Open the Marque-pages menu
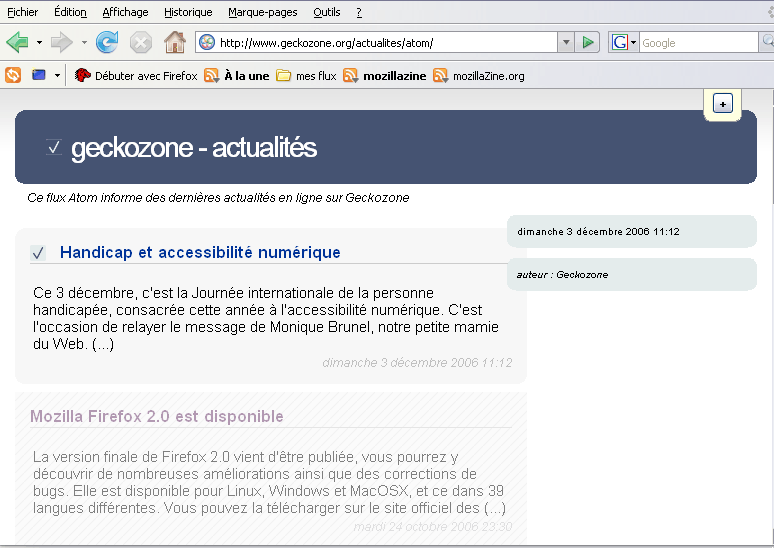774x548 pixels. (263, 12)
